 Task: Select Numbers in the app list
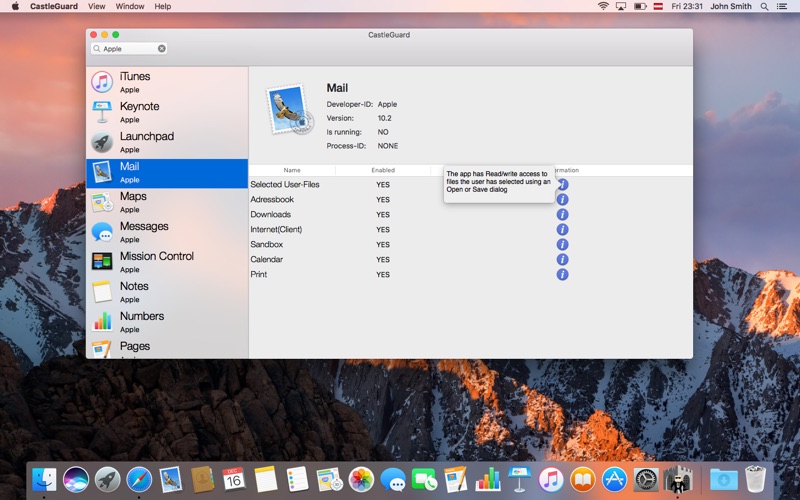pyautogui.click(x=167, y=322)
